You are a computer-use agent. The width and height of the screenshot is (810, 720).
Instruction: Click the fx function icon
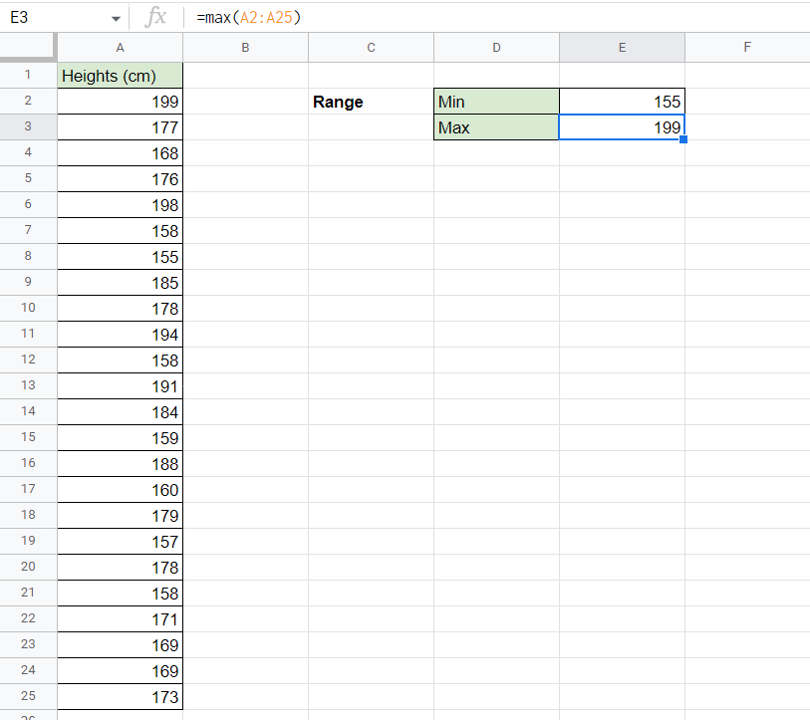coord(155,17)
